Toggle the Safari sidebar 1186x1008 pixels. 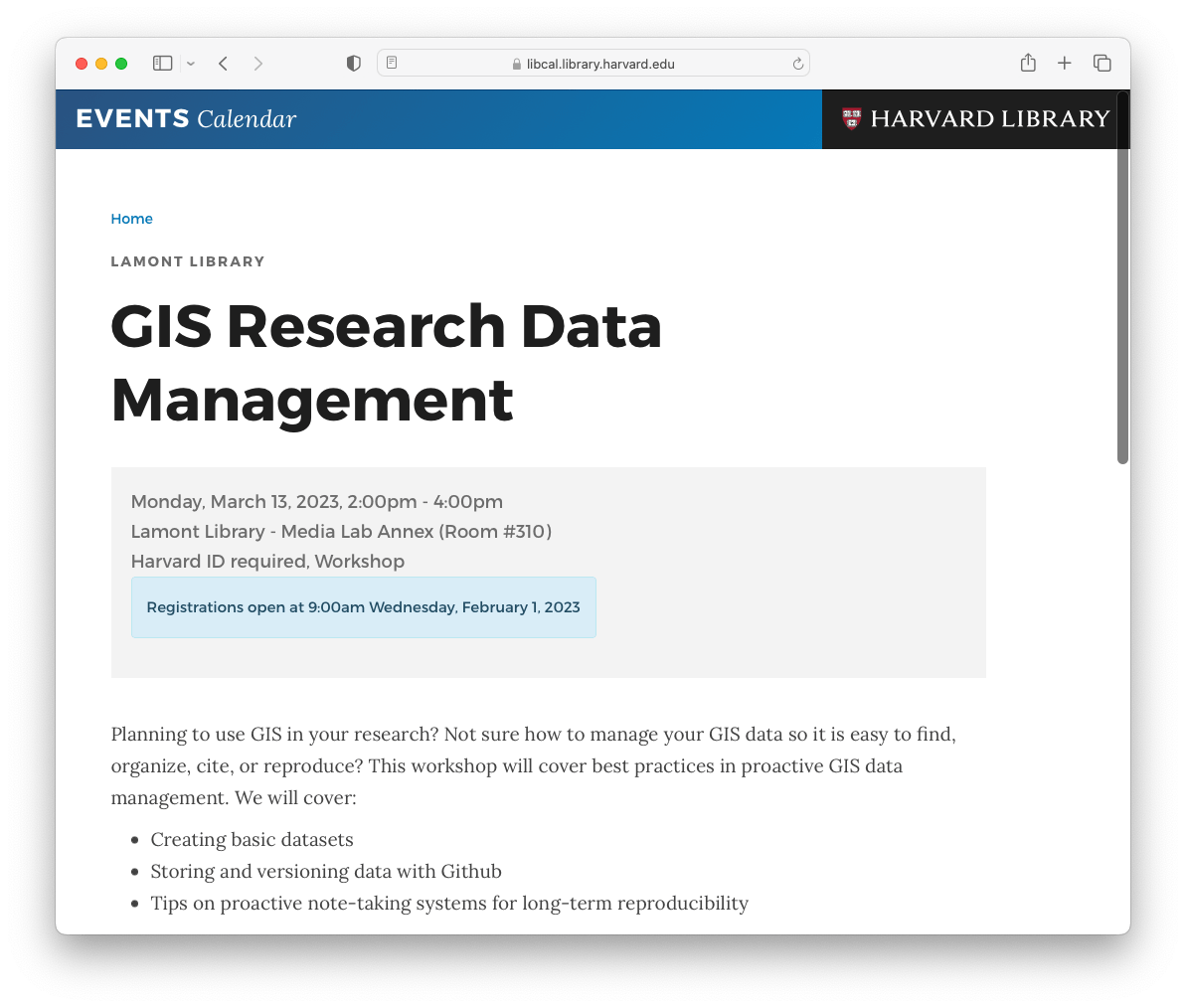tap(161, 63)
